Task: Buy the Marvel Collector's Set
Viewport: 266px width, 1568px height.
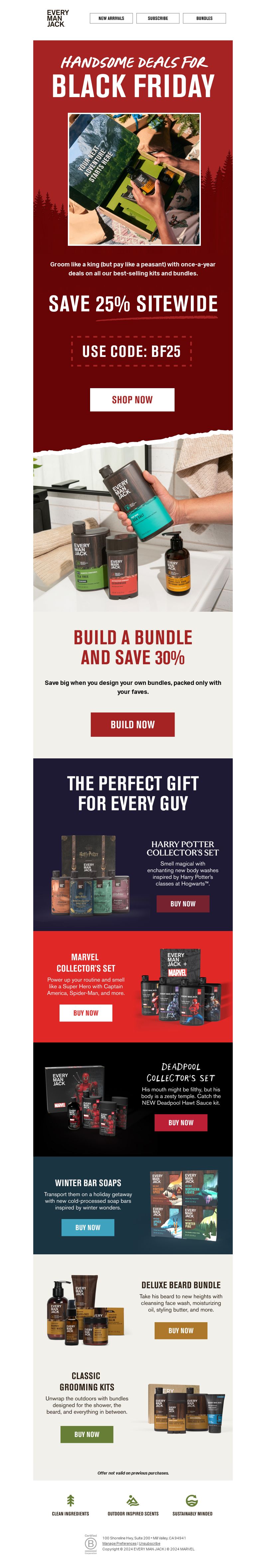Action: 86,1013
